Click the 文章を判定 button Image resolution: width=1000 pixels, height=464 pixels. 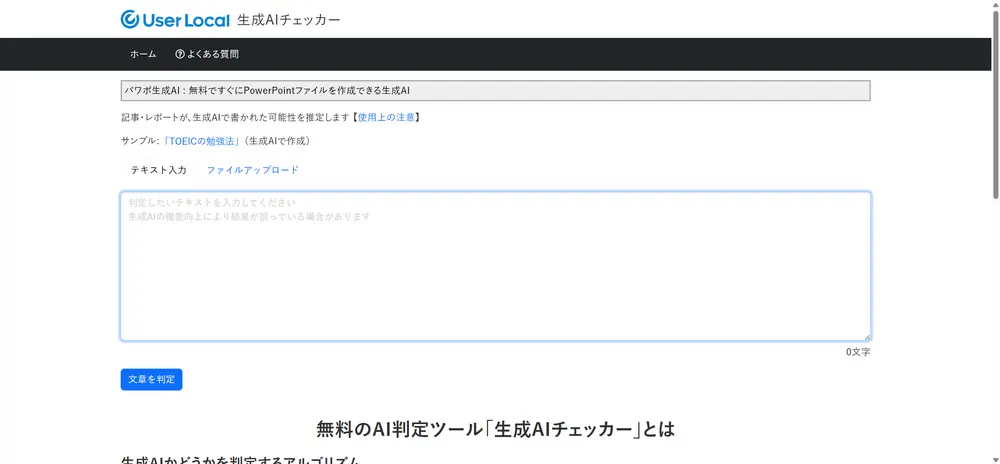(x=151, y=379)
